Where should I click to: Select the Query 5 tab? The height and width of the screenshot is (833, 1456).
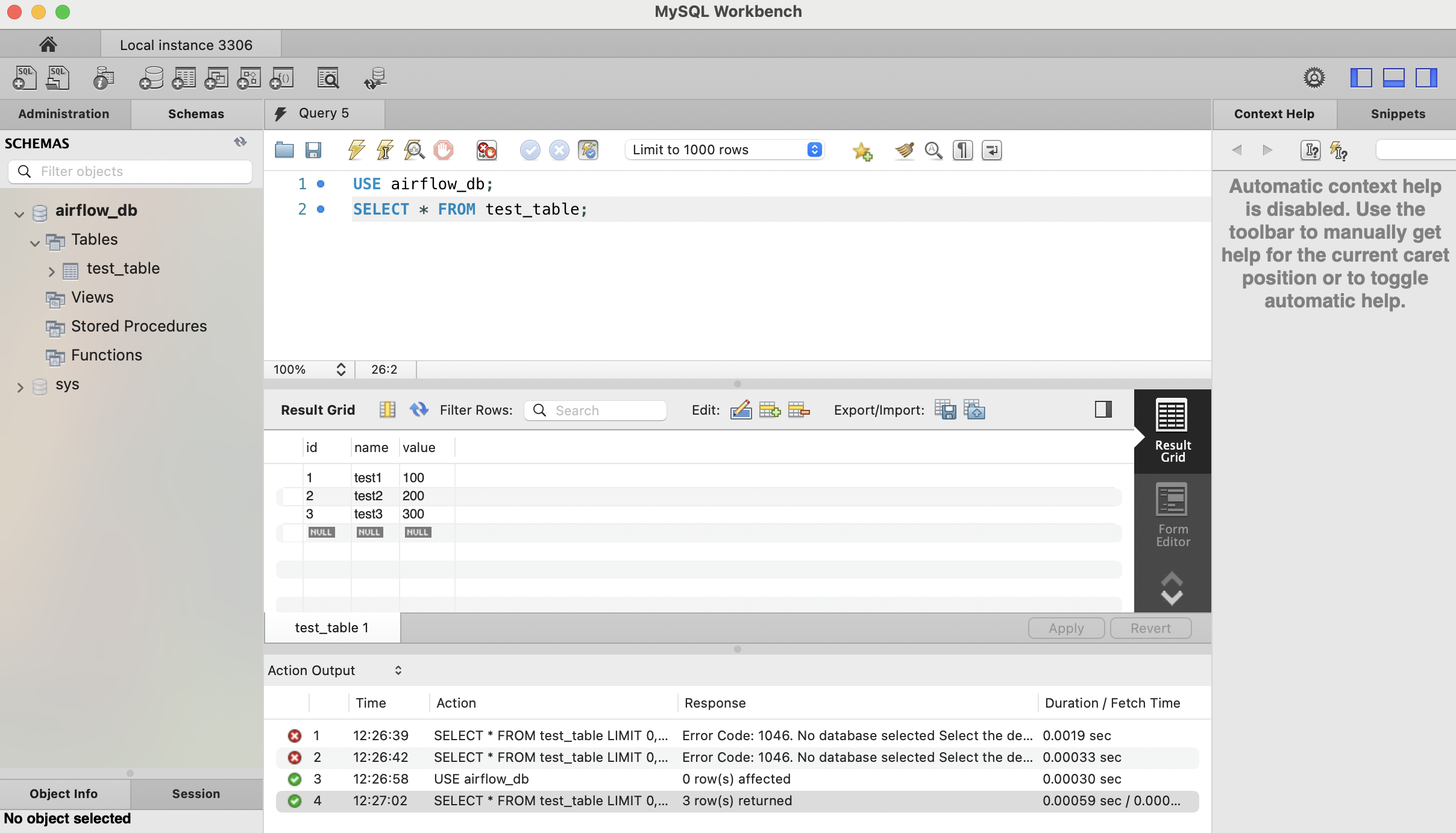tap(324, 114)
